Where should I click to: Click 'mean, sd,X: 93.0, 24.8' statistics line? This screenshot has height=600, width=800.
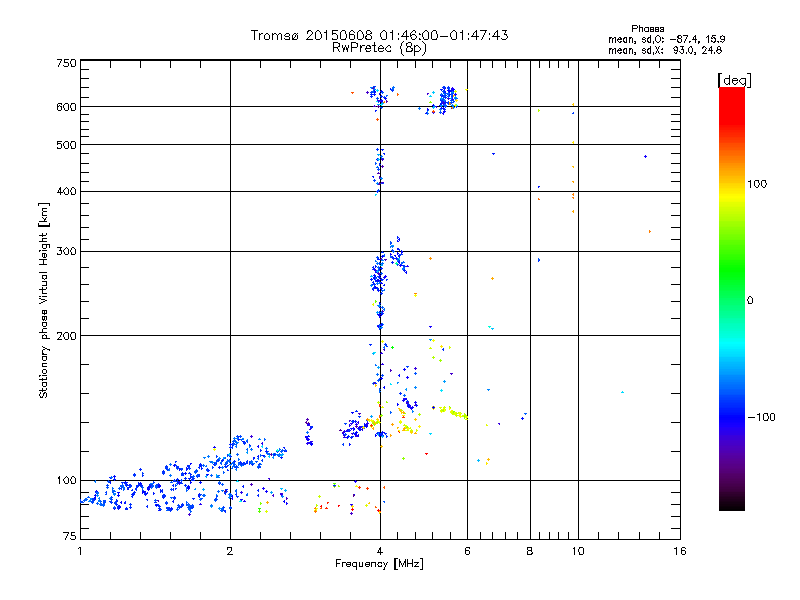pos(665,51)
